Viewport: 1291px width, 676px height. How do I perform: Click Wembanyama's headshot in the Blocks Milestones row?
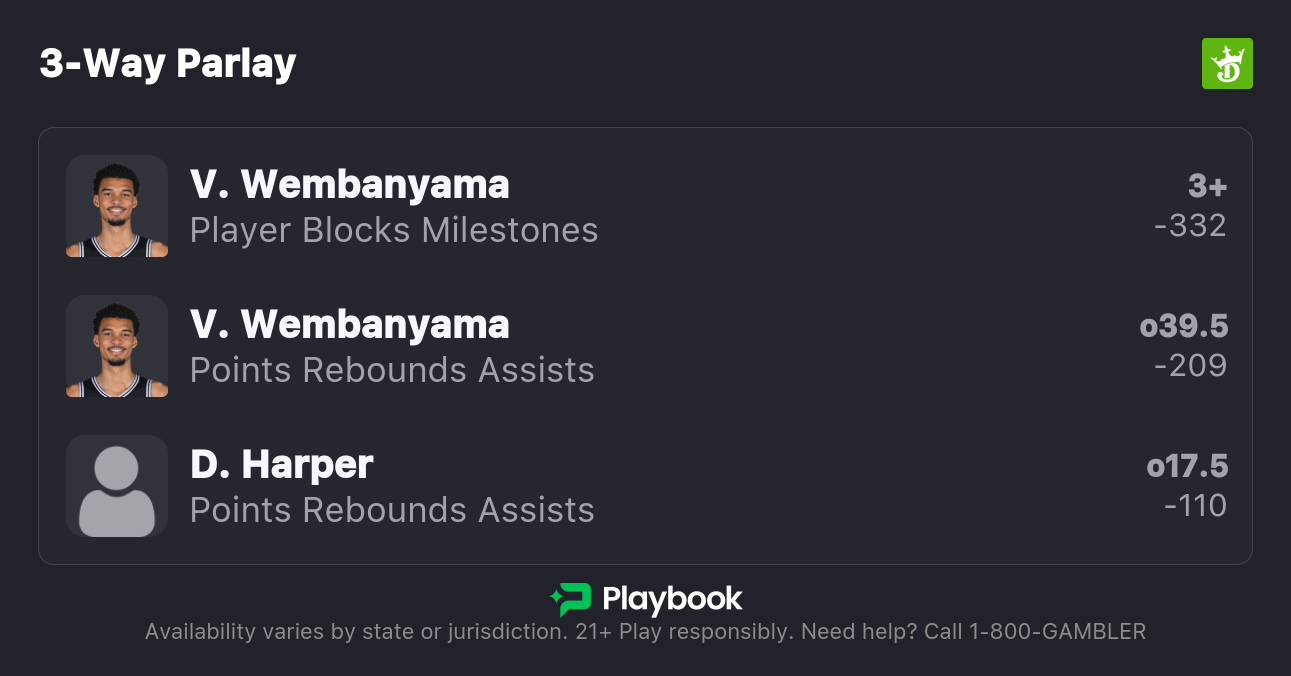coord(117,206)
